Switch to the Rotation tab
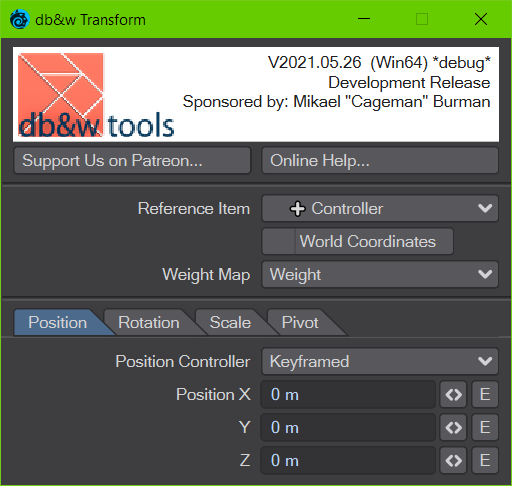 pos(149,322)
